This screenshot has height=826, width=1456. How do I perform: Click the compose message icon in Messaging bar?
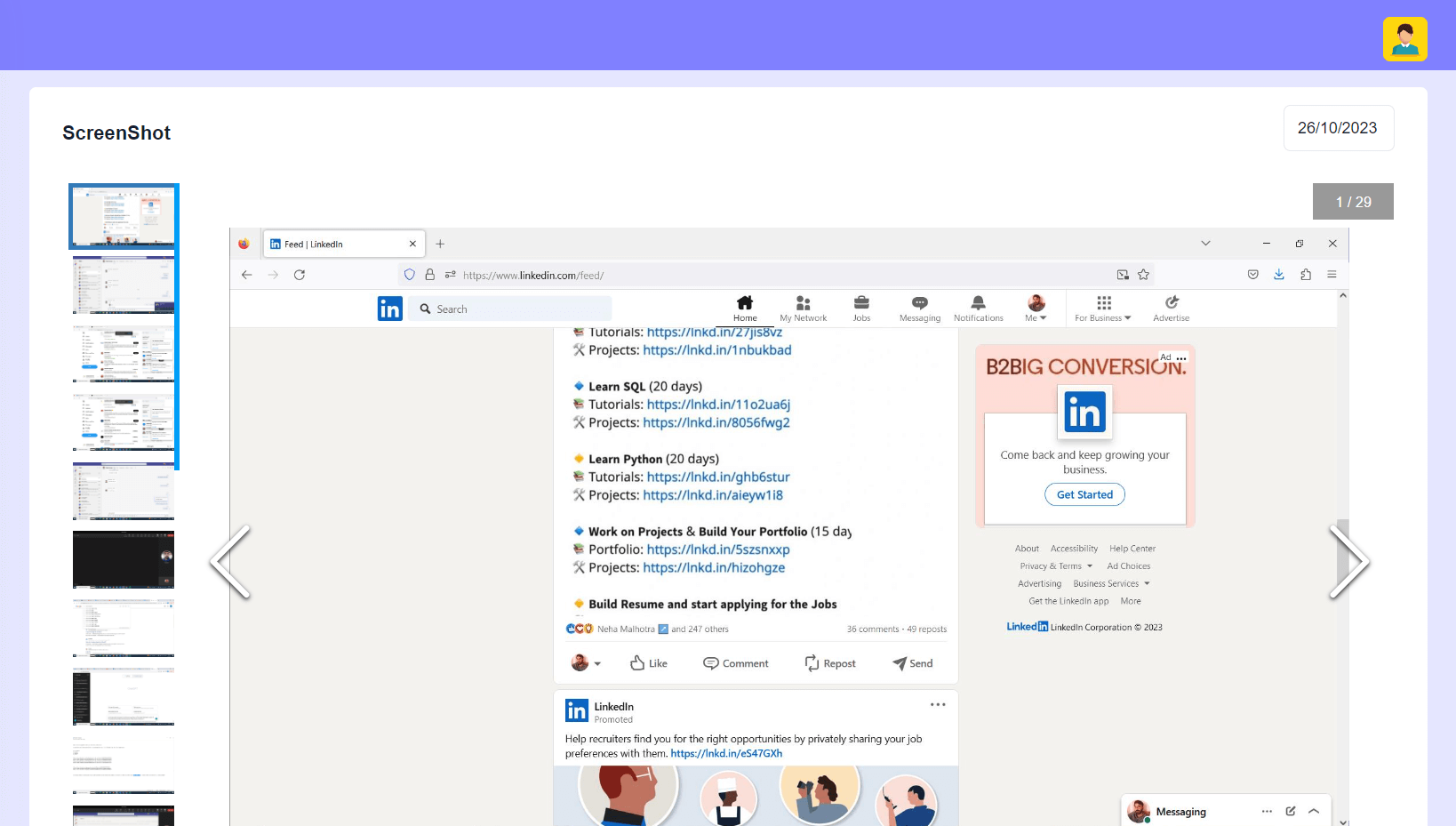[x=1291, y=811]
